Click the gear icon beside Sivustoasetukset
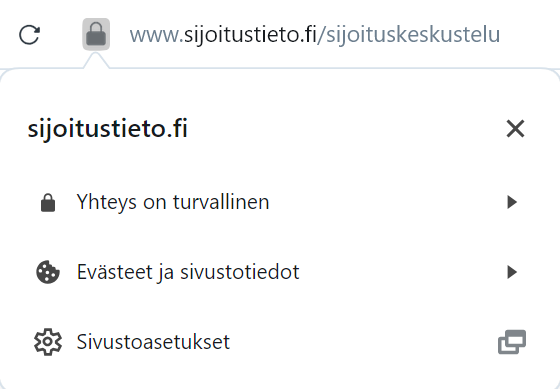This screenshot has width=560, height=389. pos(48,342)
